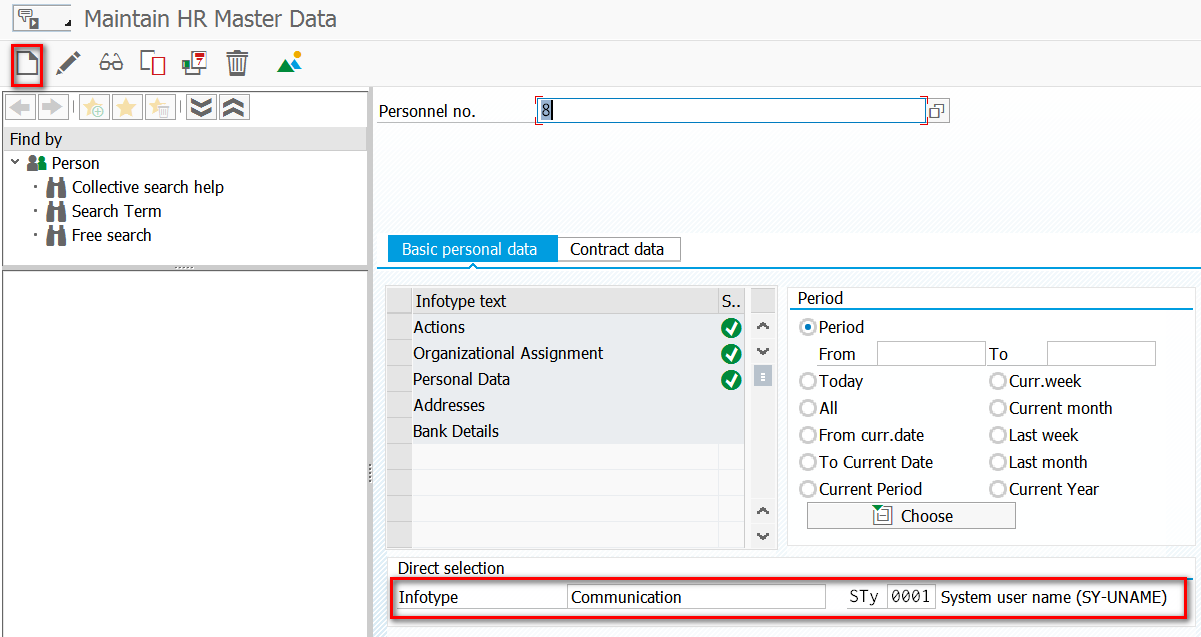Open the Free search entry

pos(112,235)
